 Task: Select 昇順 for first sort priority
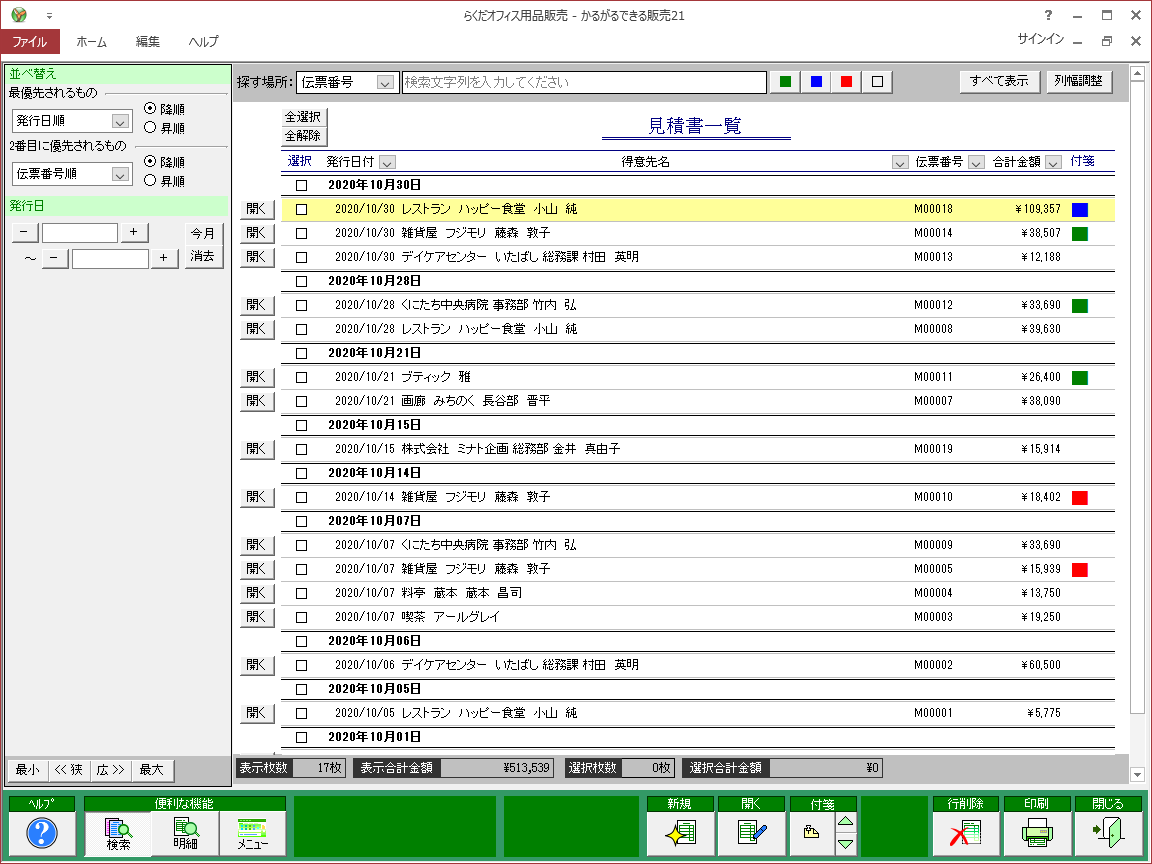click(x=150, y=128)
